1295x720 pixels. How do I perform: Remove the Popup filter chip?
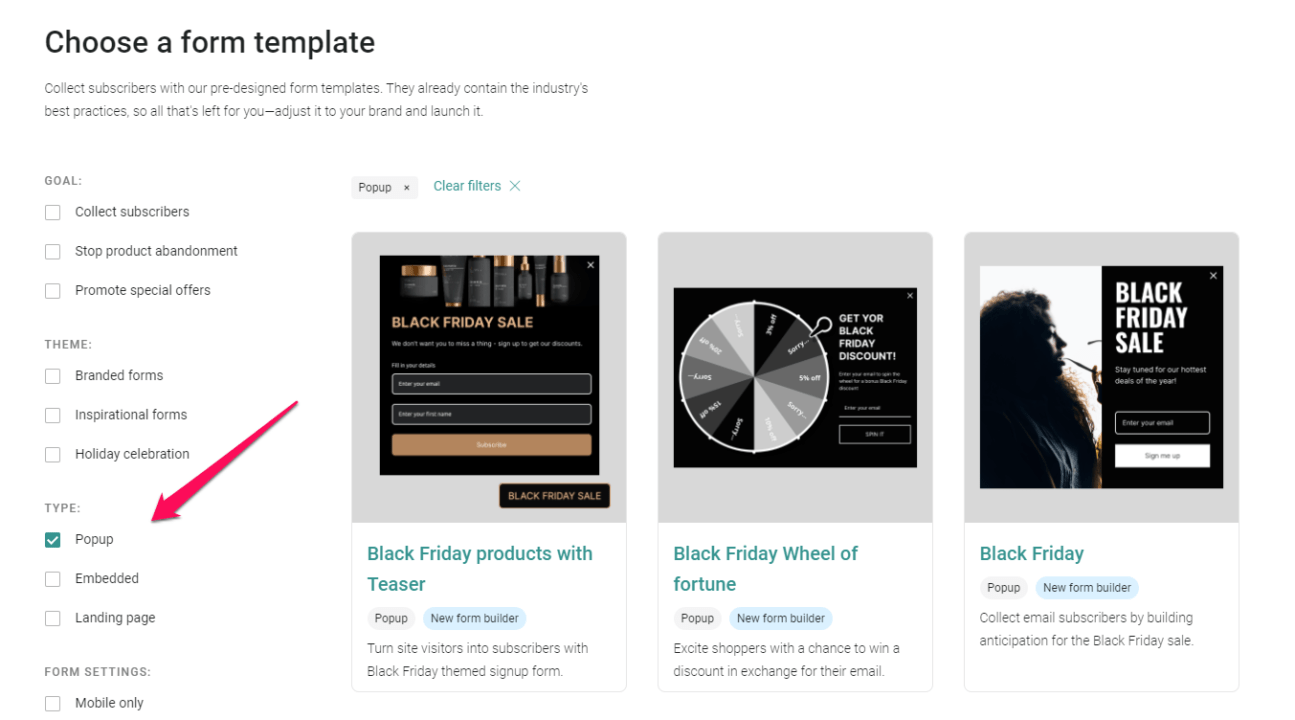[405, 187]
